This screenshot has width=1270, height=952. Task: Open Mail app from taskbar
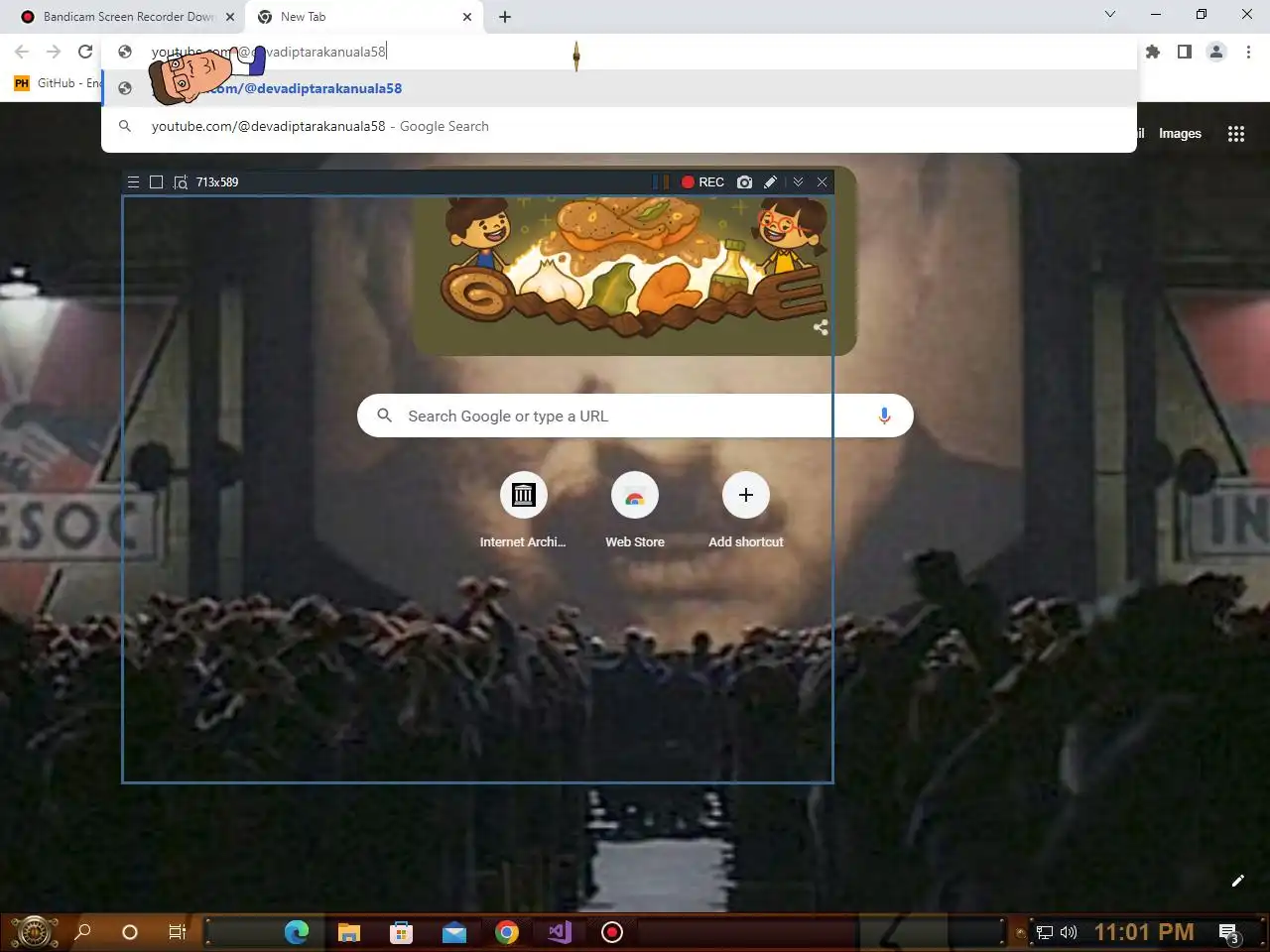(454, 932)
